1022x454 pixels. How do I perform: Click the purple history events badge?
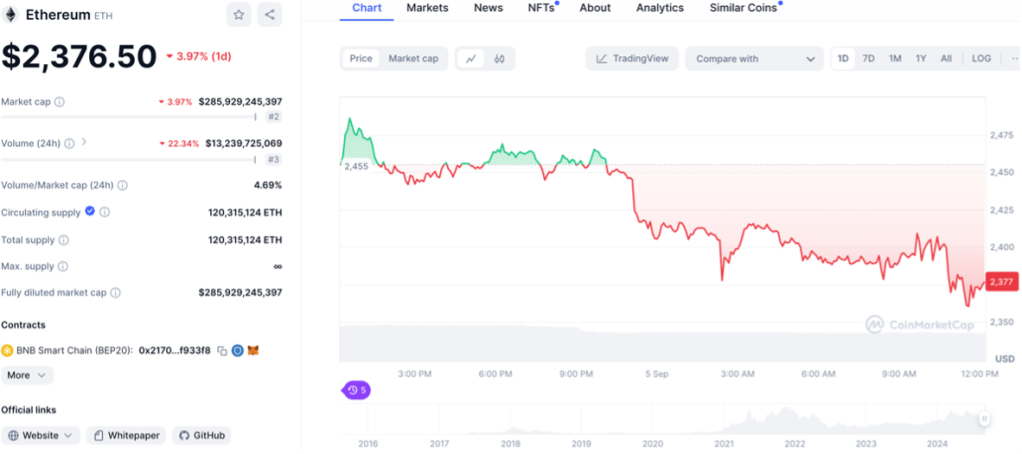click(356, 389)
